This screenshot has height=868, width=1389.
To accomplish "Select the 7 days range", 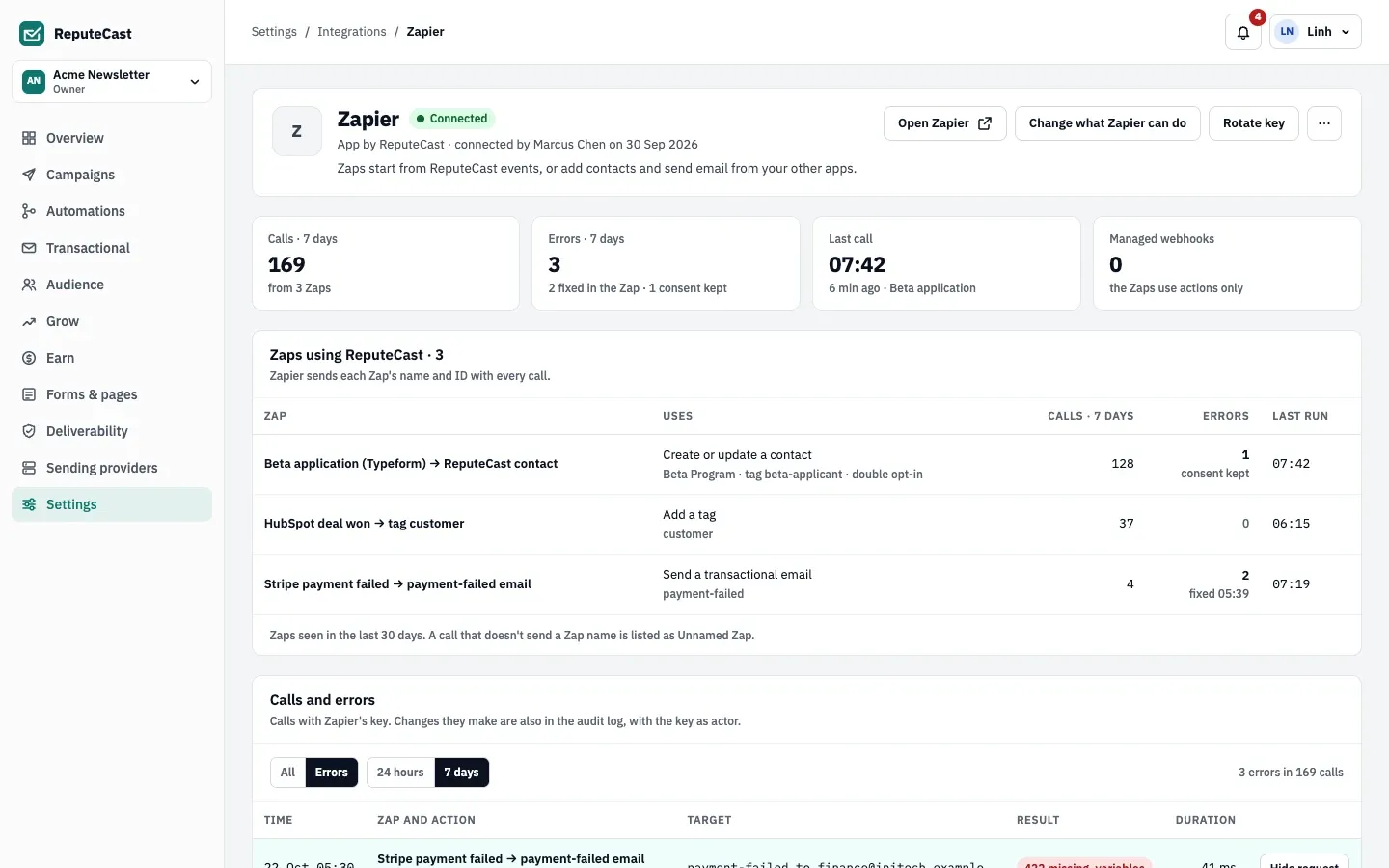I will 461,773.
